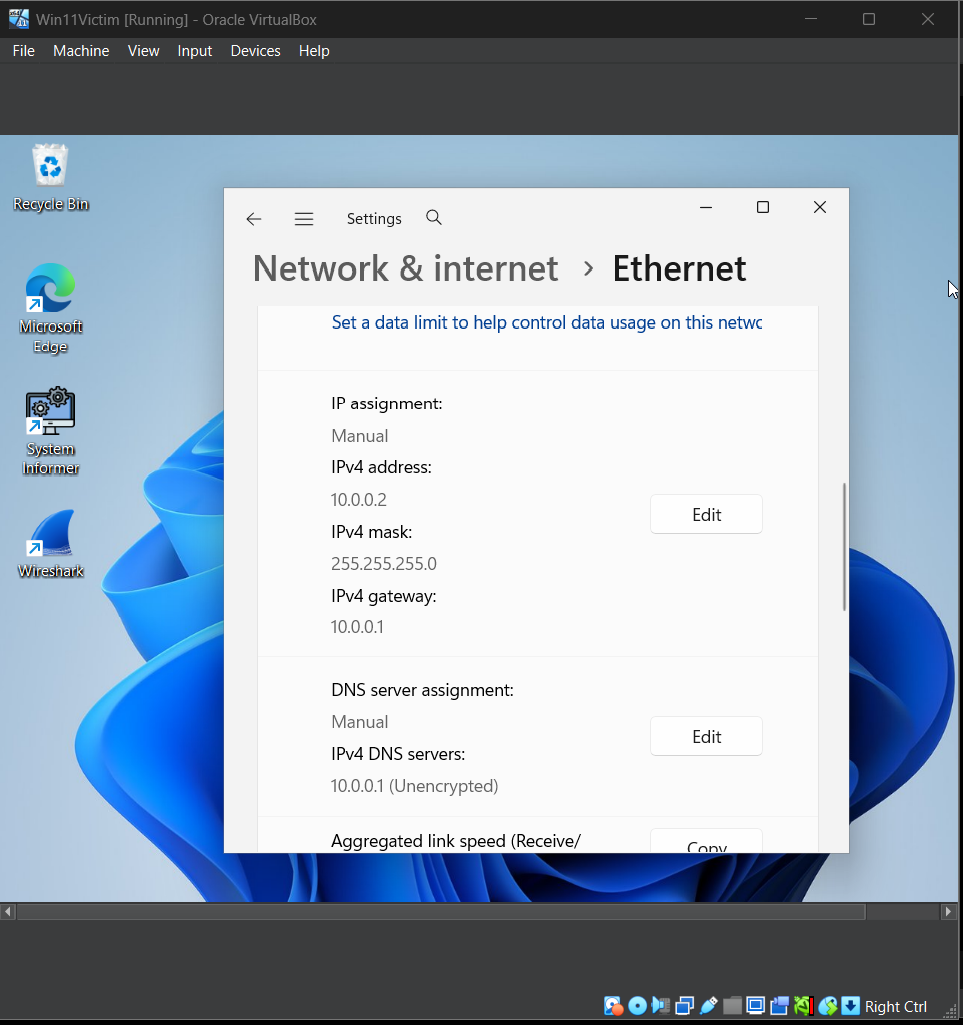Open the display status icon in status bar
The width and height of the screenshot is (963, 1025).
(757, 1005)
